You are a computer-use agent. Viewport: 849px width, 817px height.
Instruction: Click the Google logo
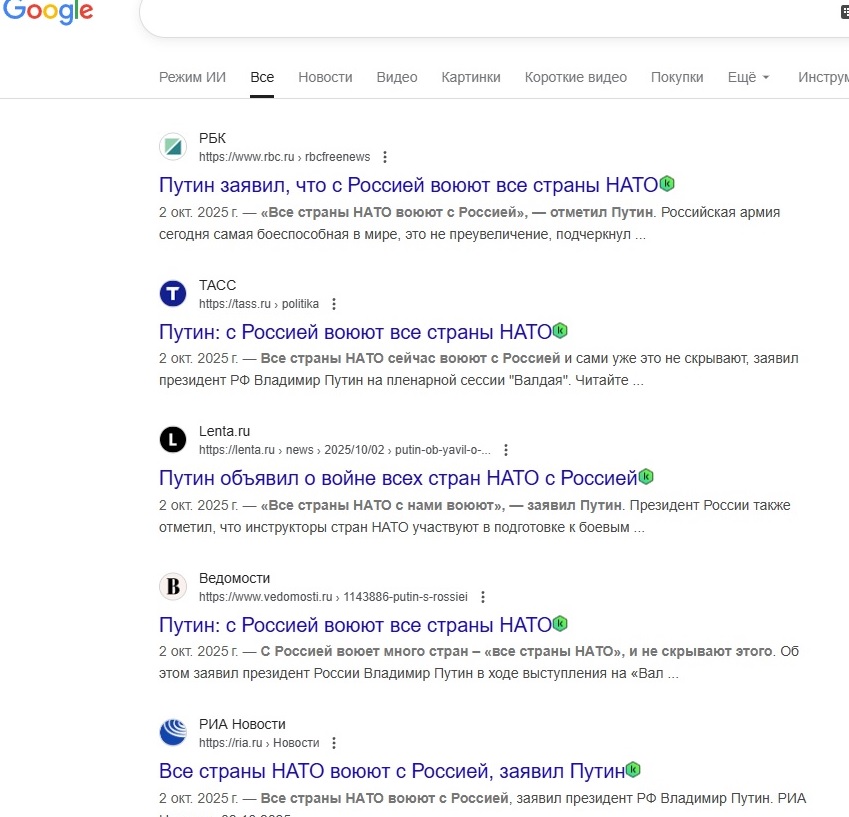pos(47,12)
